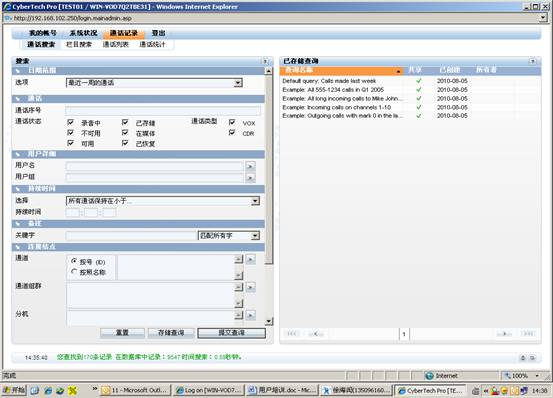The image size is (553, 398).
Task: Click the 用户组 input field
Action: (x=154, y=177)
